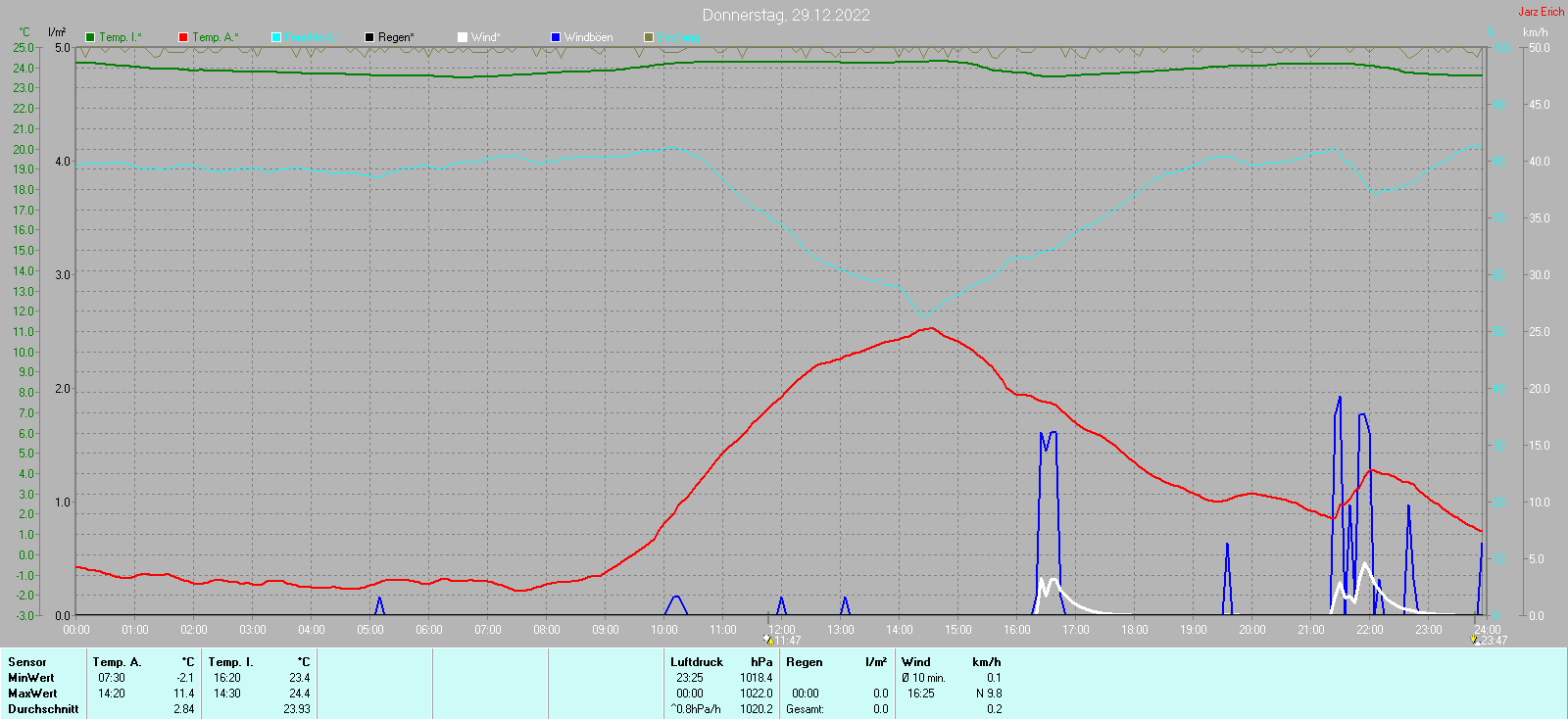Click the 'Wind' table column header

(x=916, y=662)
